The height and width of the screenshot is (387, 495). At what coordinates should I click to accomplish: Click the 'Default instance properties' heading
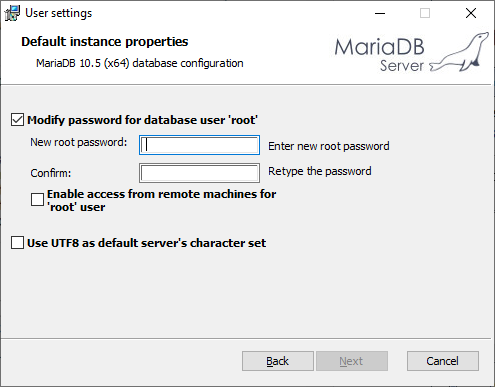tap(105, 42)
